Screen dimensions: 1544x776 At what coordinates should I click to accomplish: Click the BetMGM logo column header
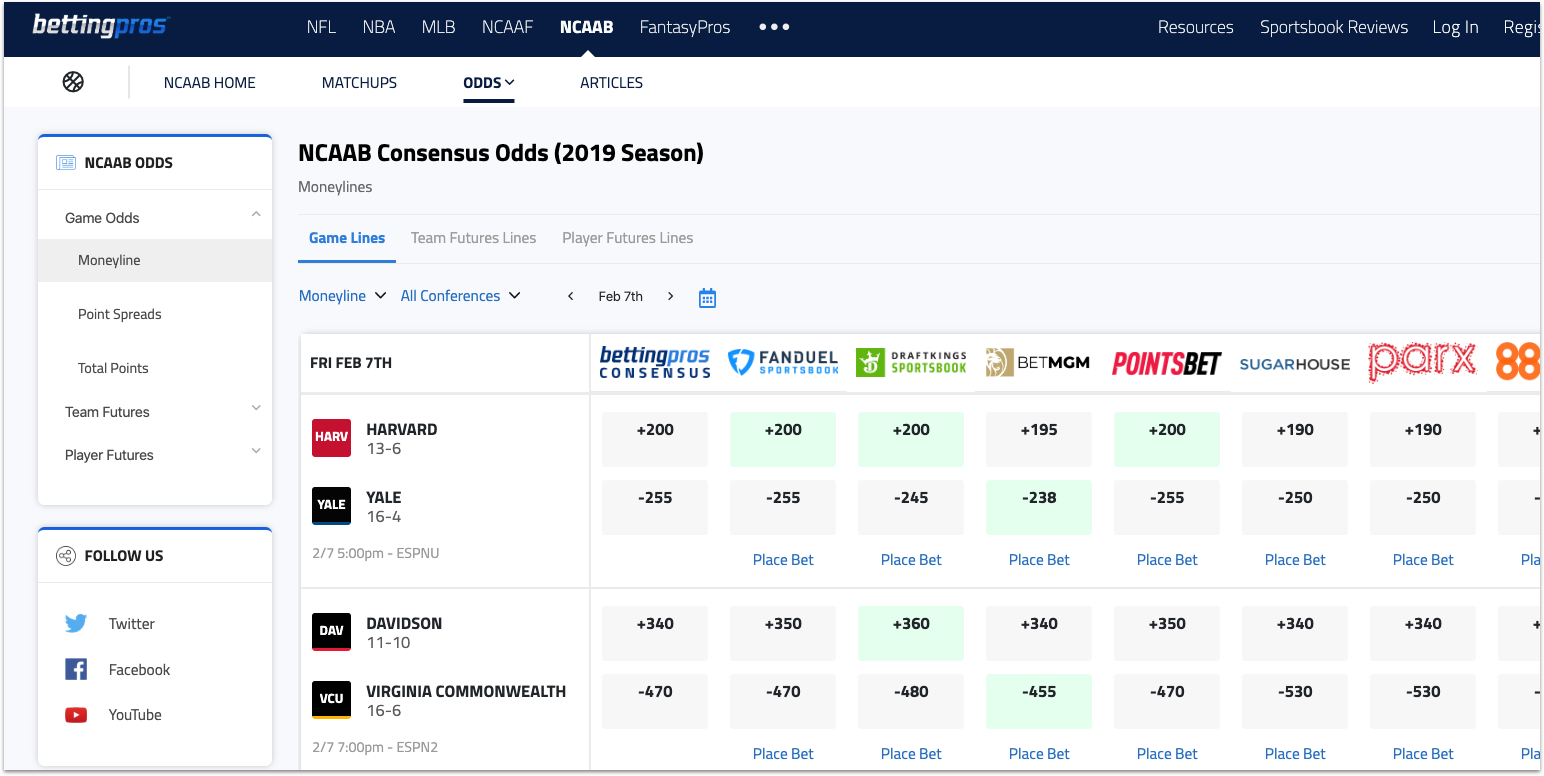[1038, 362]
